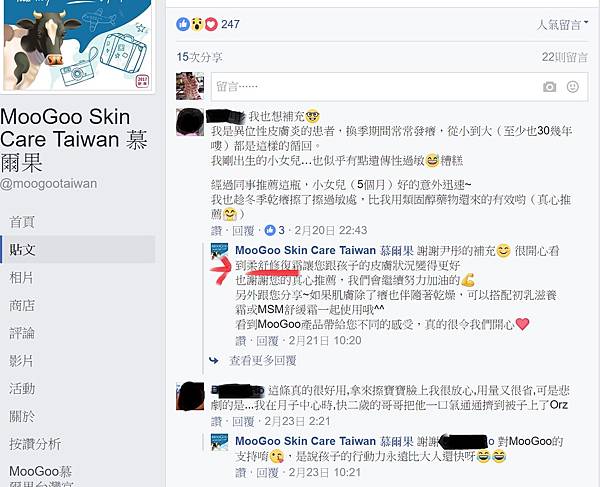Screen dimensions: 600x487
Task: Click the MooGoo page avatar beside the 2月21日 reply
Action: click(220, 251)
